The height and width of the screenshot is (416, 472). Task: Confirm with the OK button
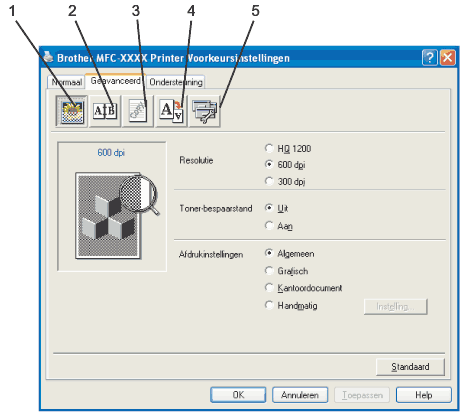238,395
